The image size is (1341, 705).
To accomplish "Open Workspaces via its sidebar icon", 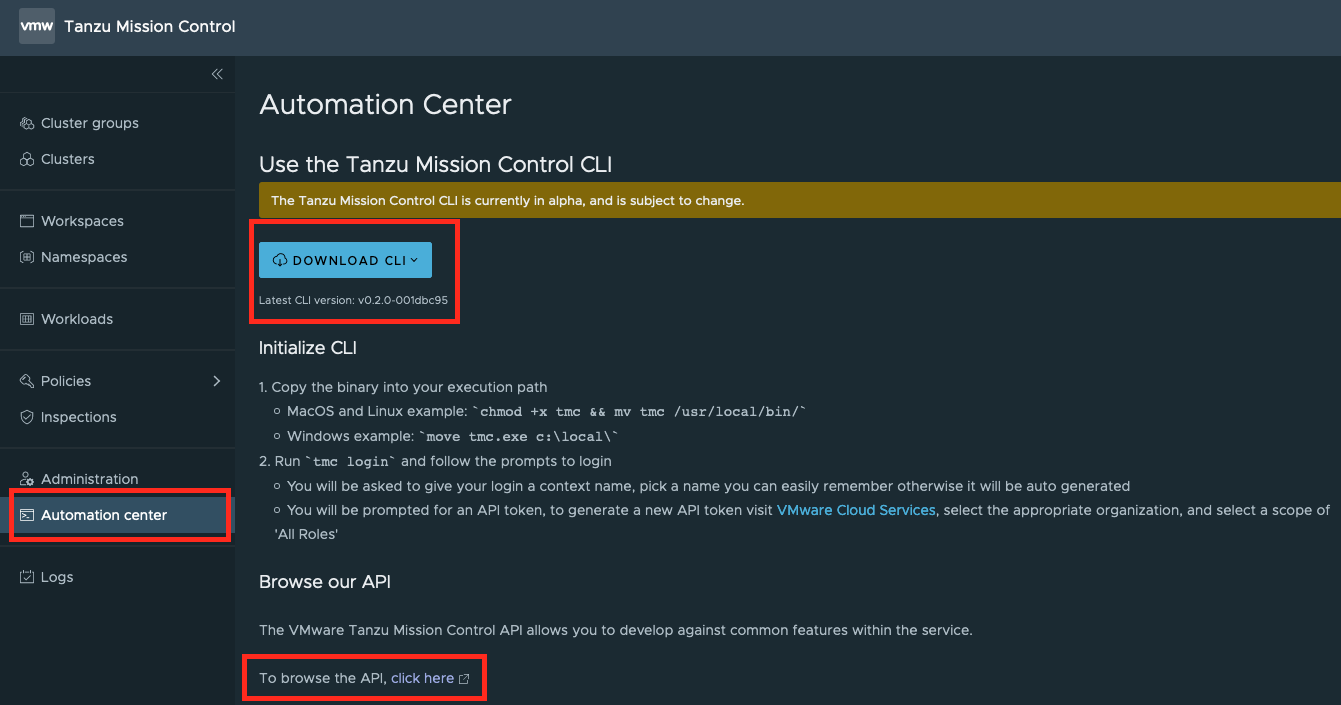I will click(x=26, y=220).
